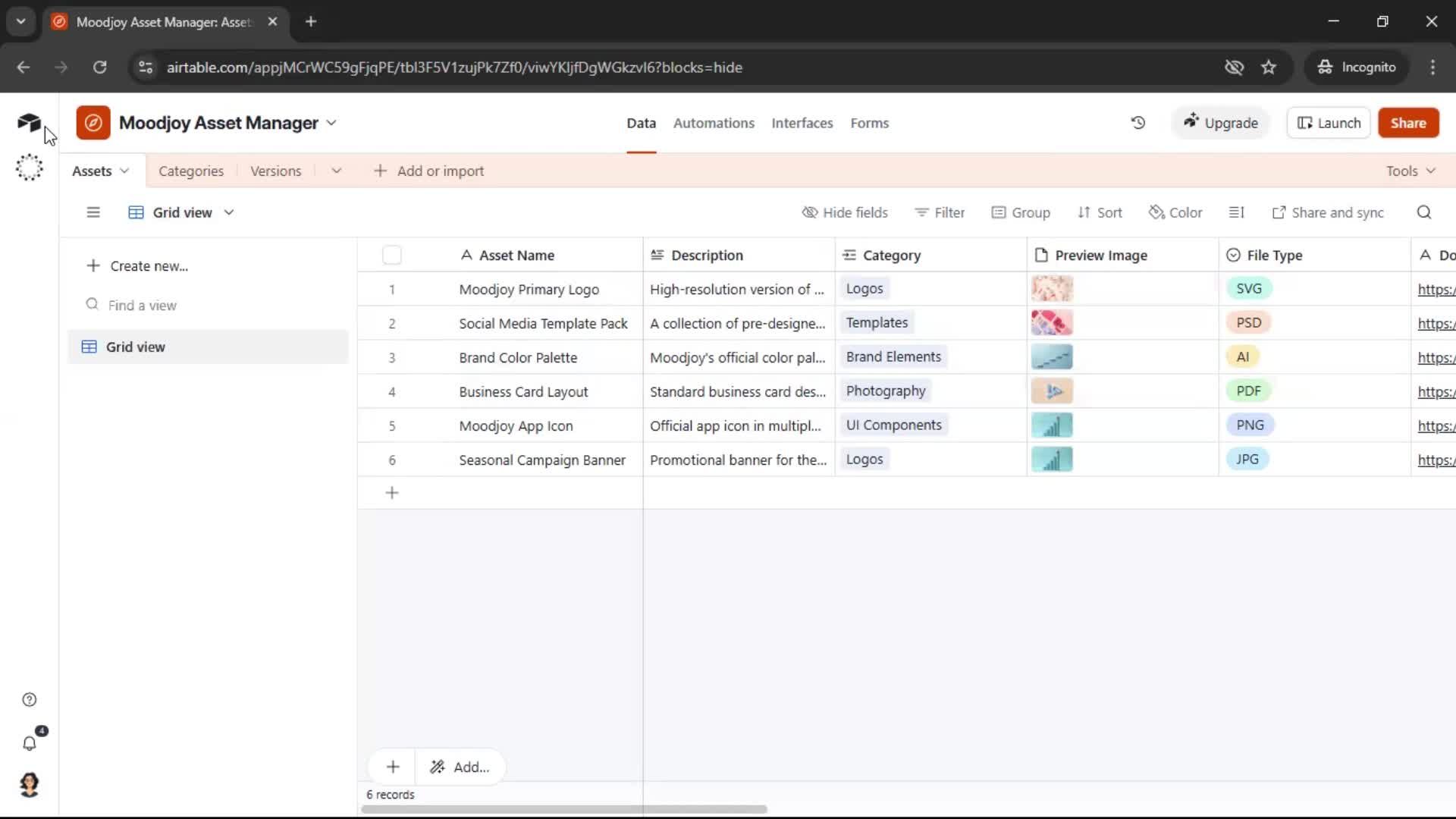
Task: Bookmark this page with star icon
Action: (x=1269, y=67)
